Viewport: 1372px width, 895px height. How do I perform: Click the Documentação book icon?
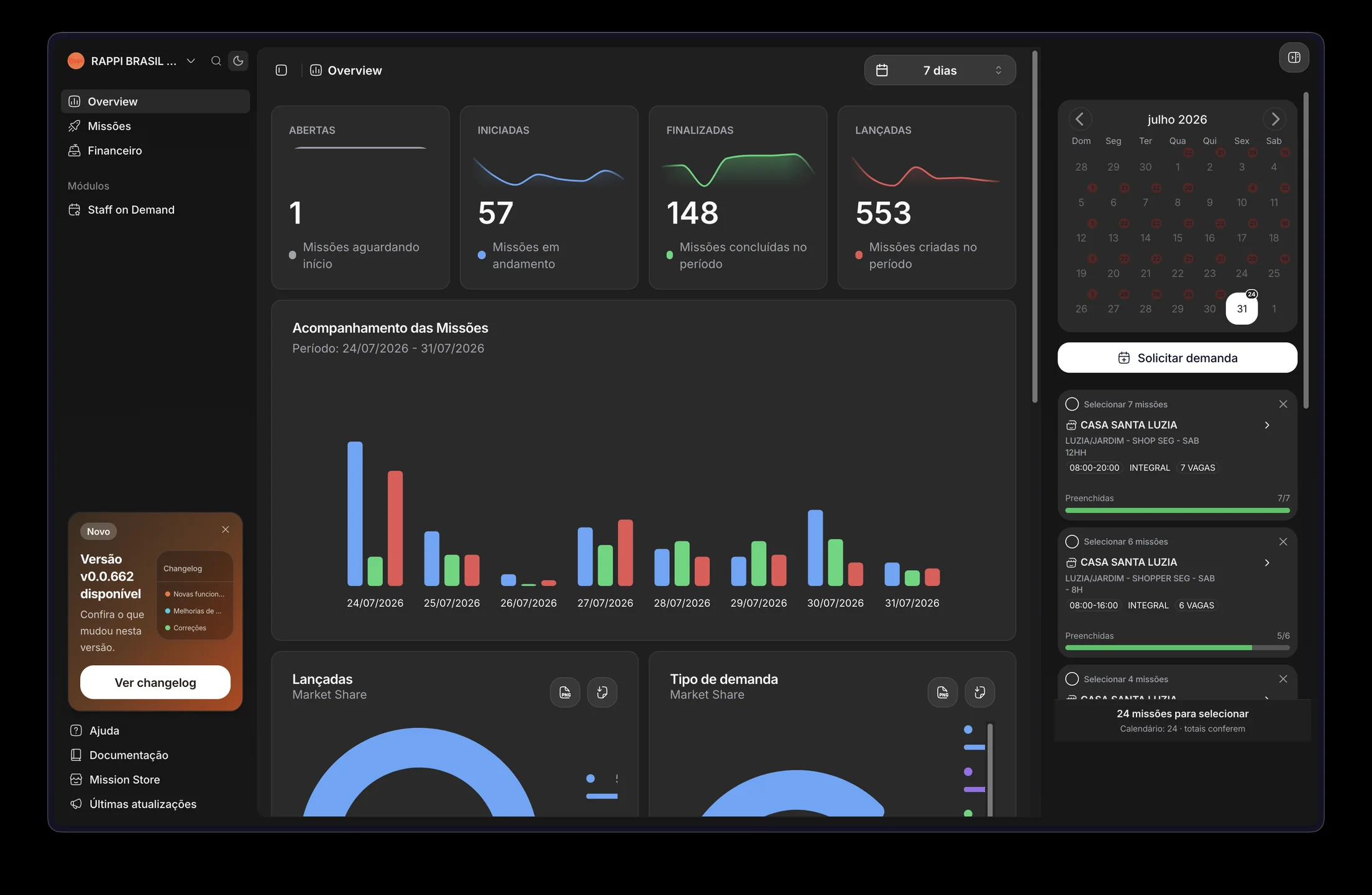(x=76, y=755)
